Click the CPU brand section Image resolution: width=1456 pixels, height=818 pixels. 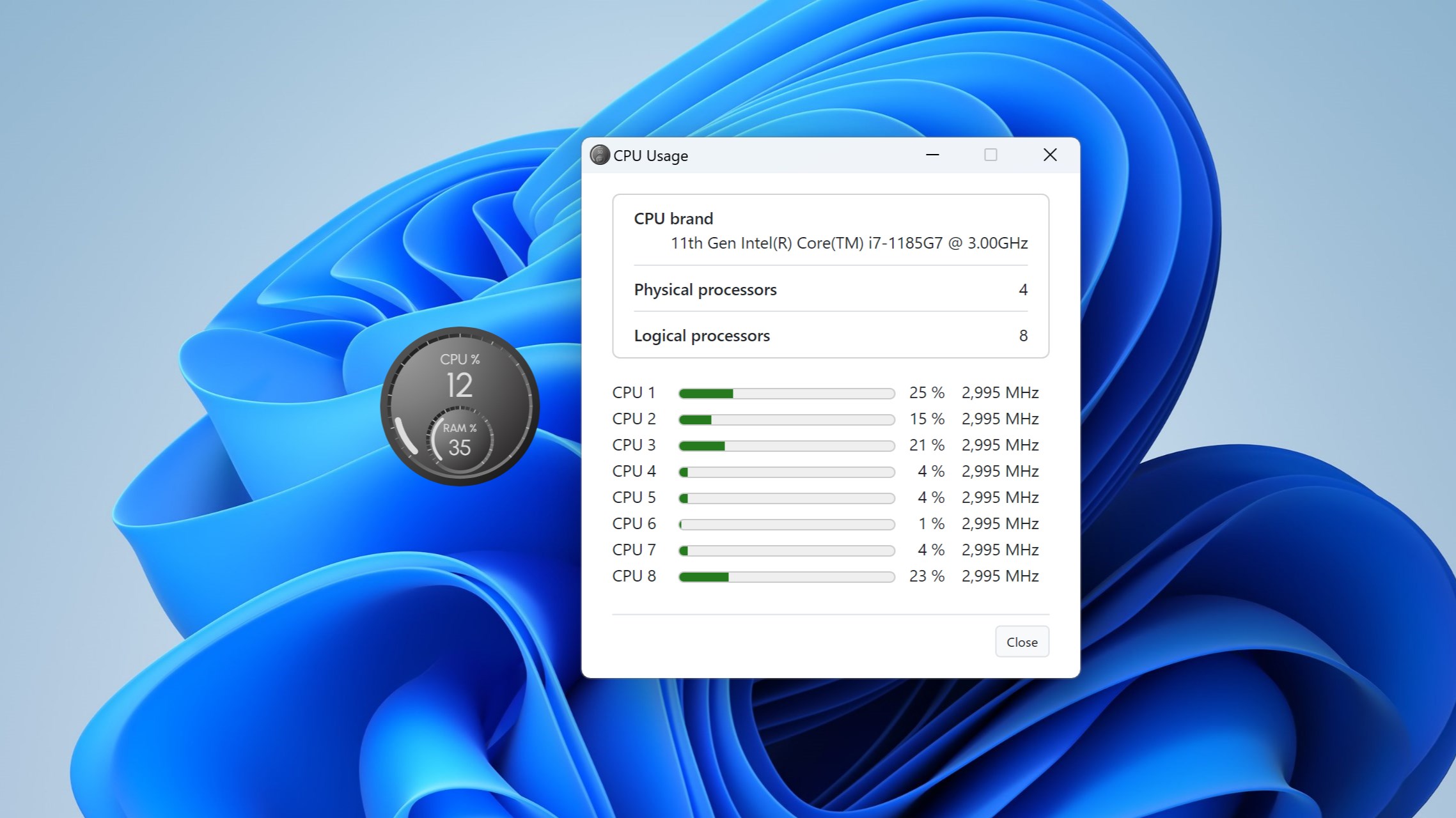673,218
